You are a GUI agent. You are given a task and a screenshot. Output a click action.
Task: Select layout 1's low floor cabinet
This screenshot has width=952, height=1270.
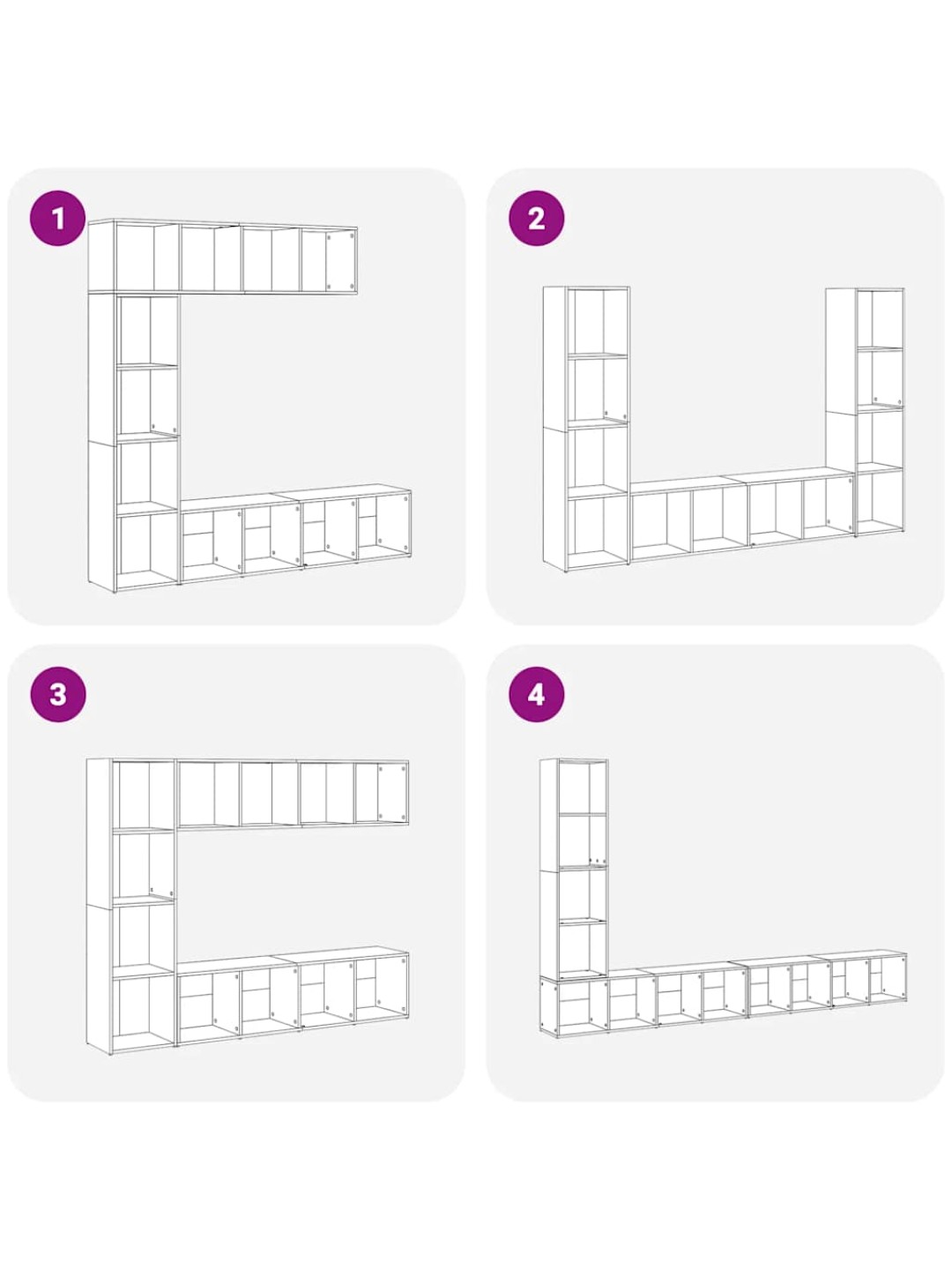(295, 535)
